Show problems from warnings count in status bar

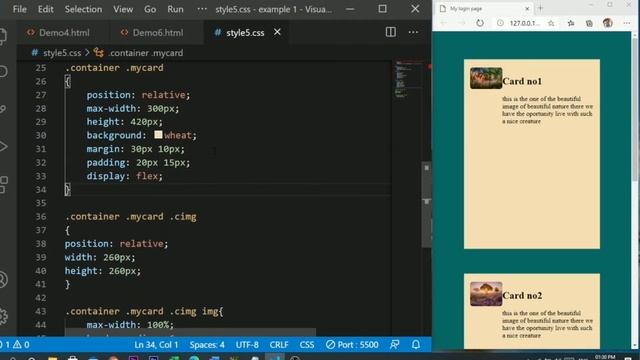point(17,344)
